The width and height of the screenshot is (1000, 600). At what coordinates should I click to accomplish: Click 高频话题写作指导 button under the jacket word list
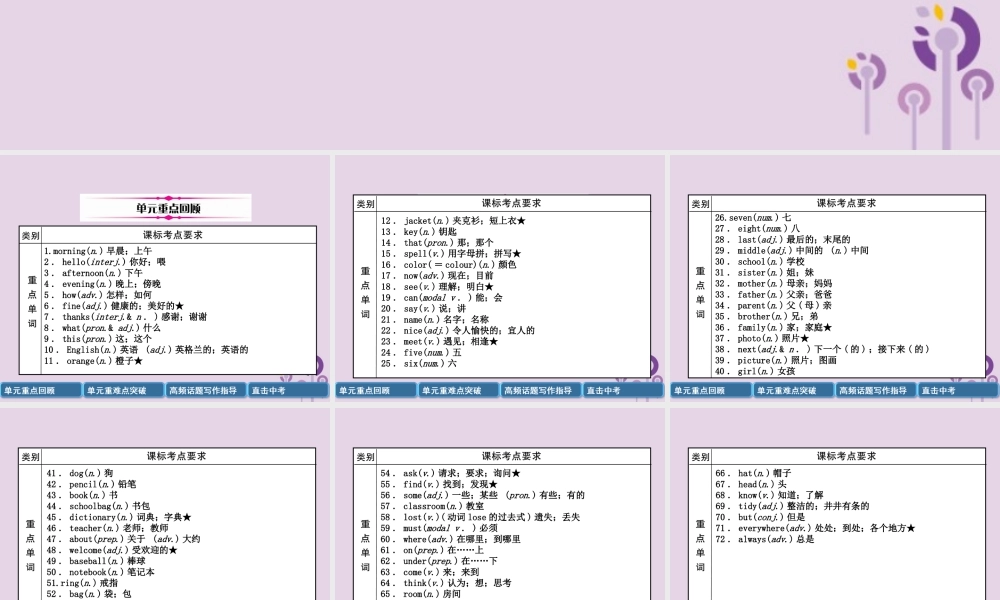point(541,390)
